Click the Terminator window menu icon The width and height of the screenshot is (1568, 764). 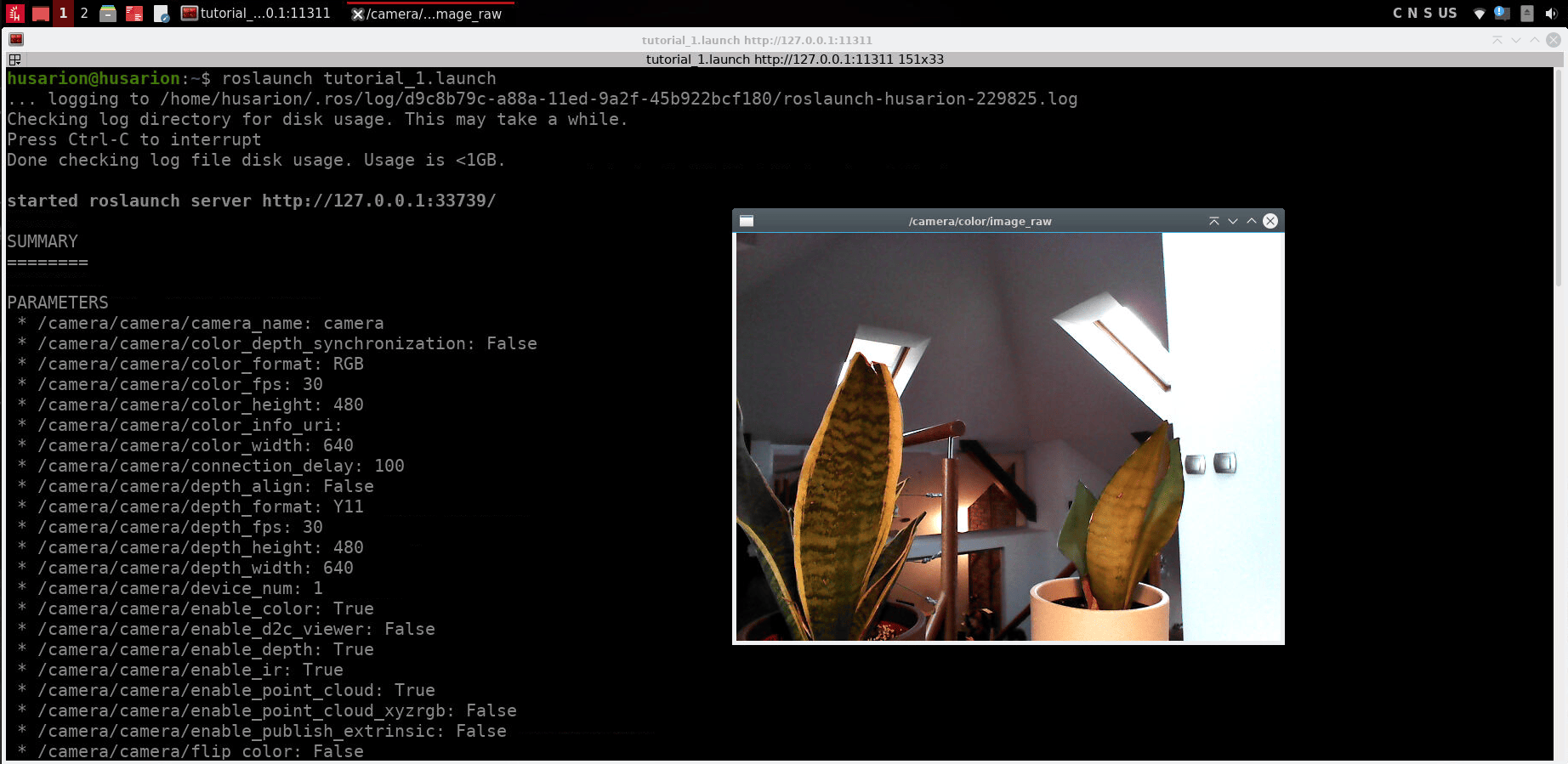(x=16, y=40)
